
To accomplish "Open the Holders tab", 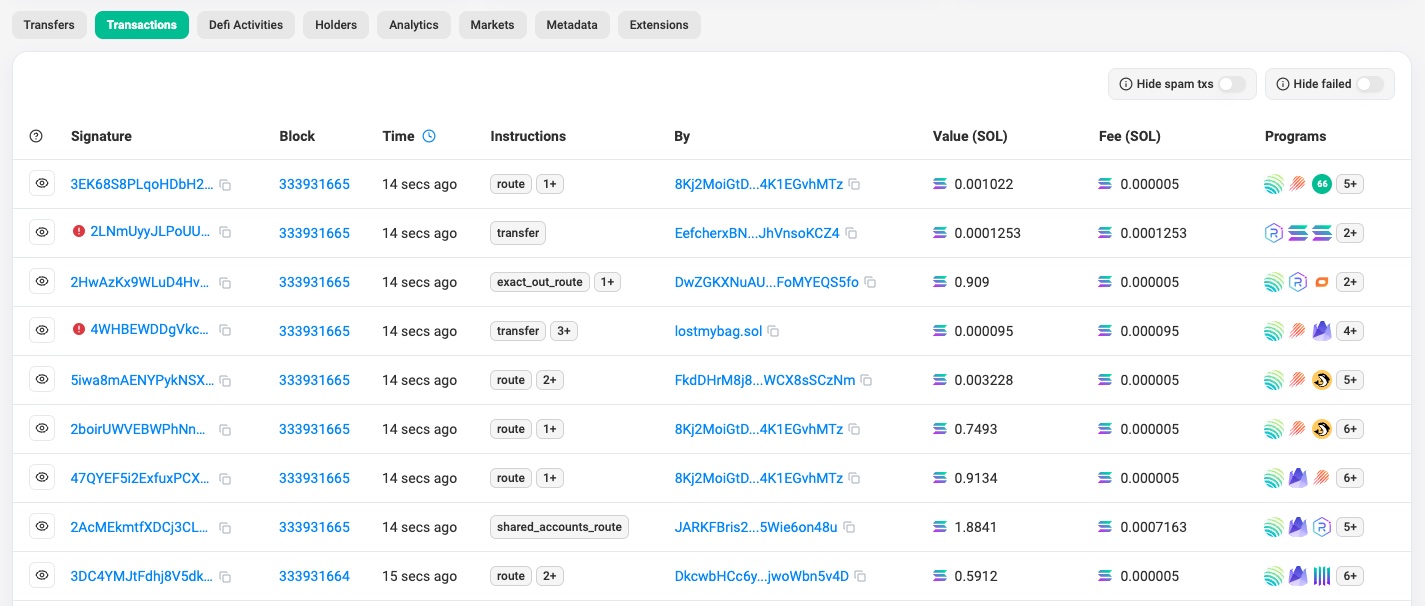I will 336,25.
